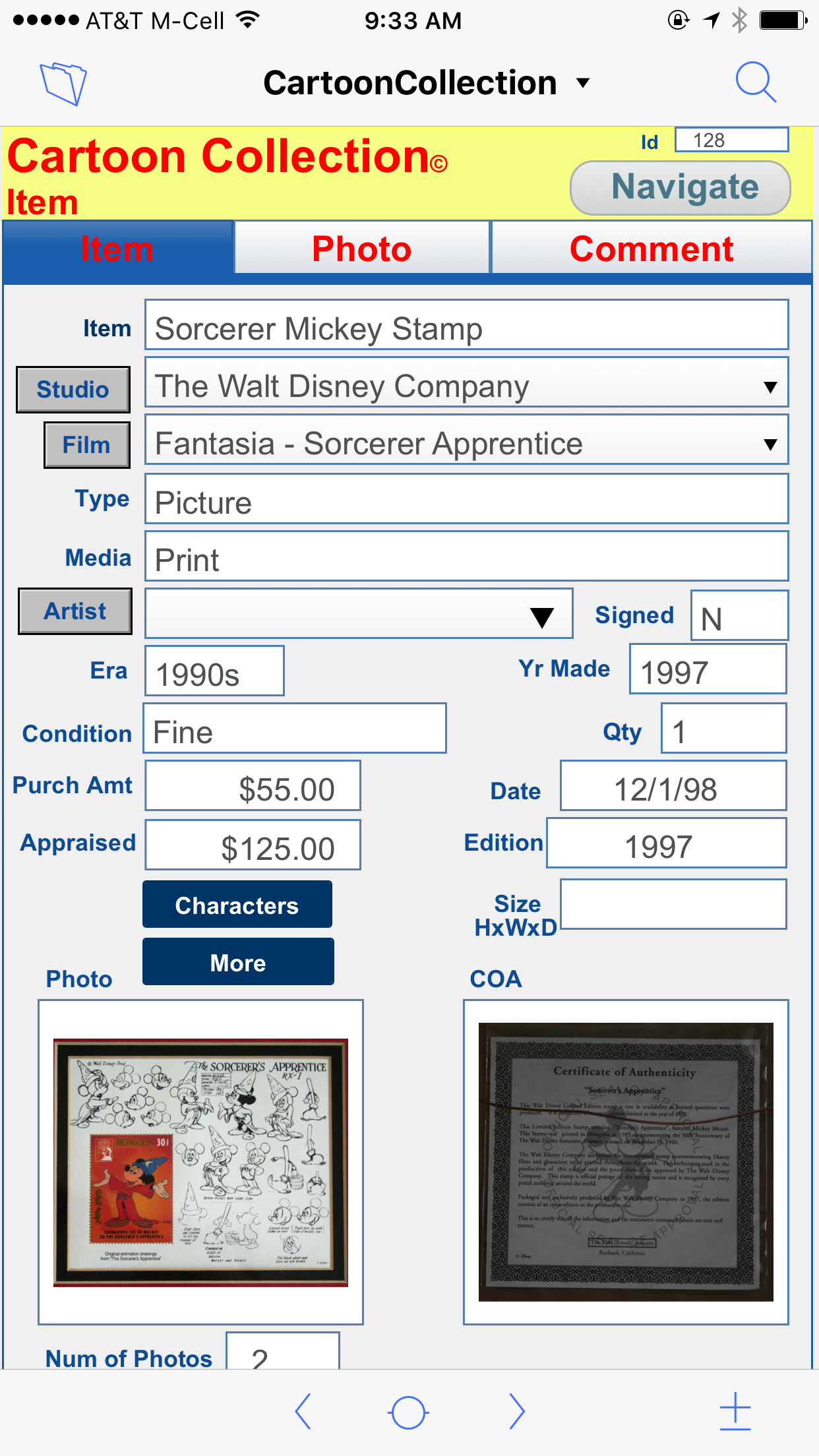
Task: Go to the next record arrow
Action: coord(517,1412)
